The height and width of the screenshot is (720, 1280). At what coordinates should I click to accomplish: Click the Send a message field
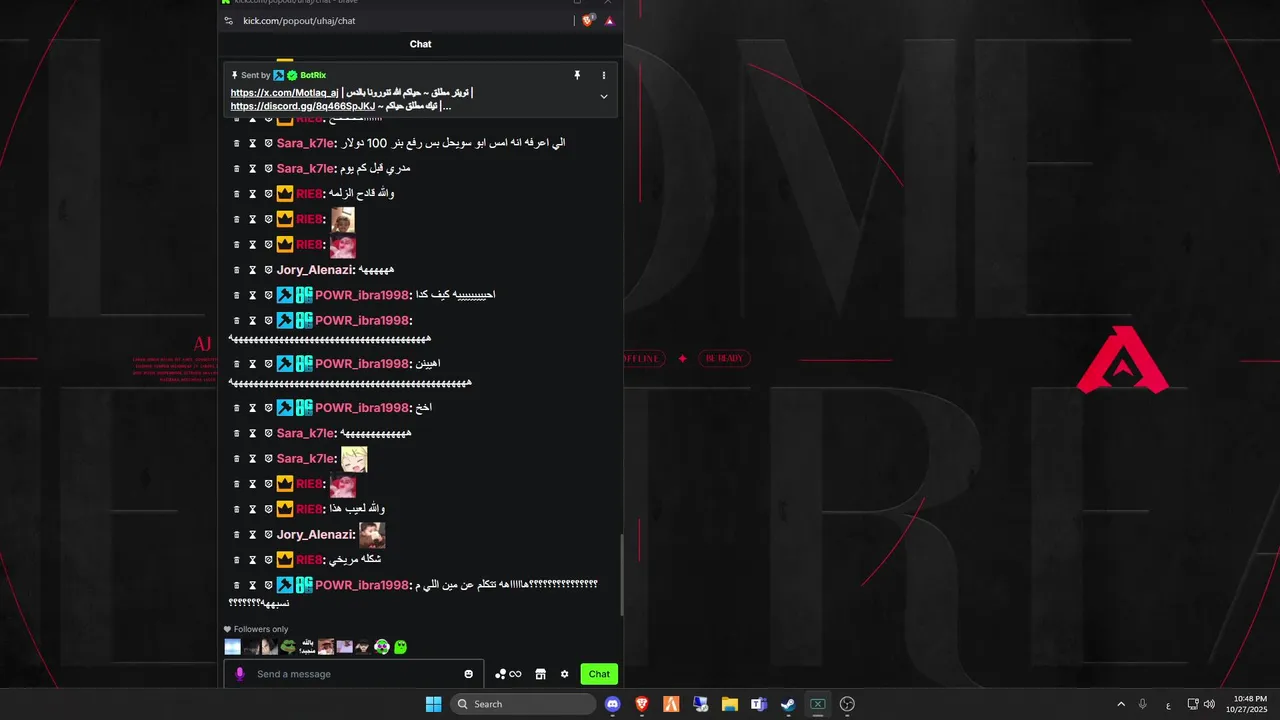[x=355, y=674]
